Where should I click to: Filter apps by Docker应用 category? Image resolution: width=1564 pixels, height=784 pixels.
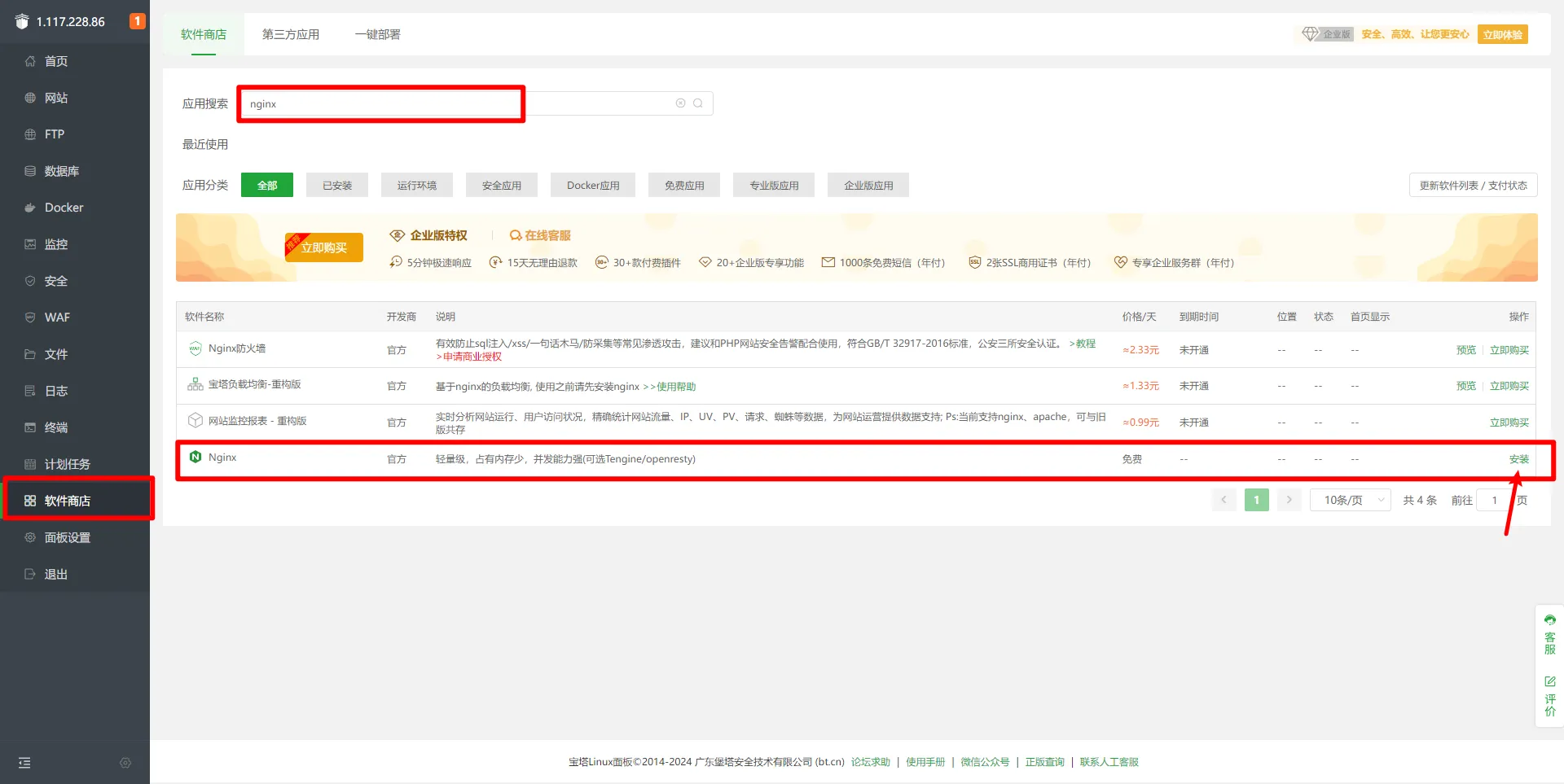tap(593, 186)
